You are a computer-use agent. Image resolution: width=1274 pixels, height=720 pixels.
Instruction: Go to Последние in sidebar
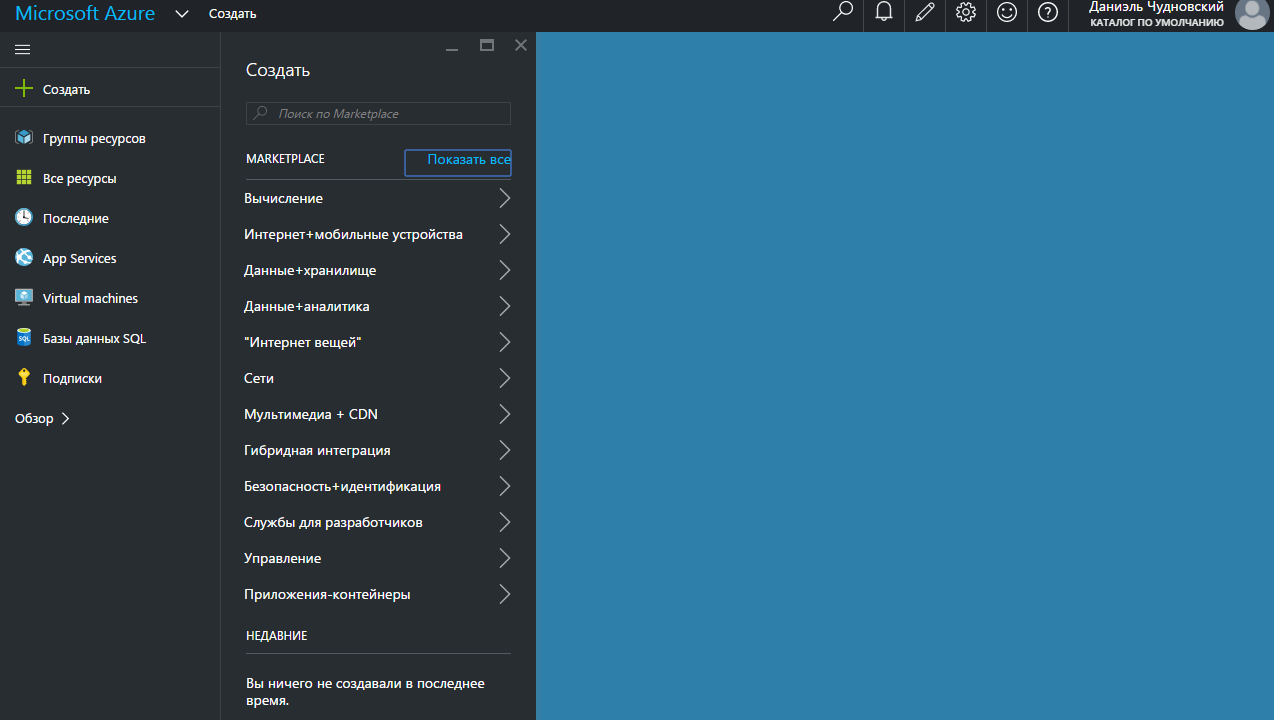click(x=76, y=218)
